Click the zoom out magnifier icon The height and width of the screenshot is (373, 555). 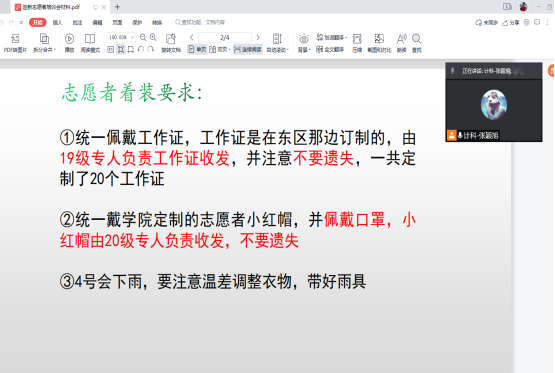coord(143,37)
